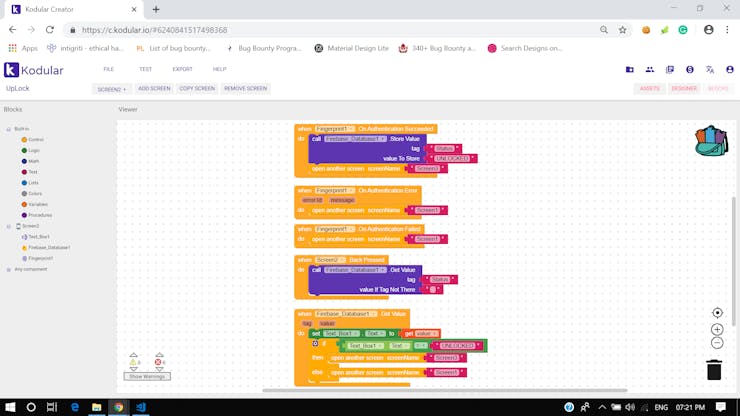Click the trash can in the viewer
The height and width of the screenshot is (416, 740).
(714, 369)
